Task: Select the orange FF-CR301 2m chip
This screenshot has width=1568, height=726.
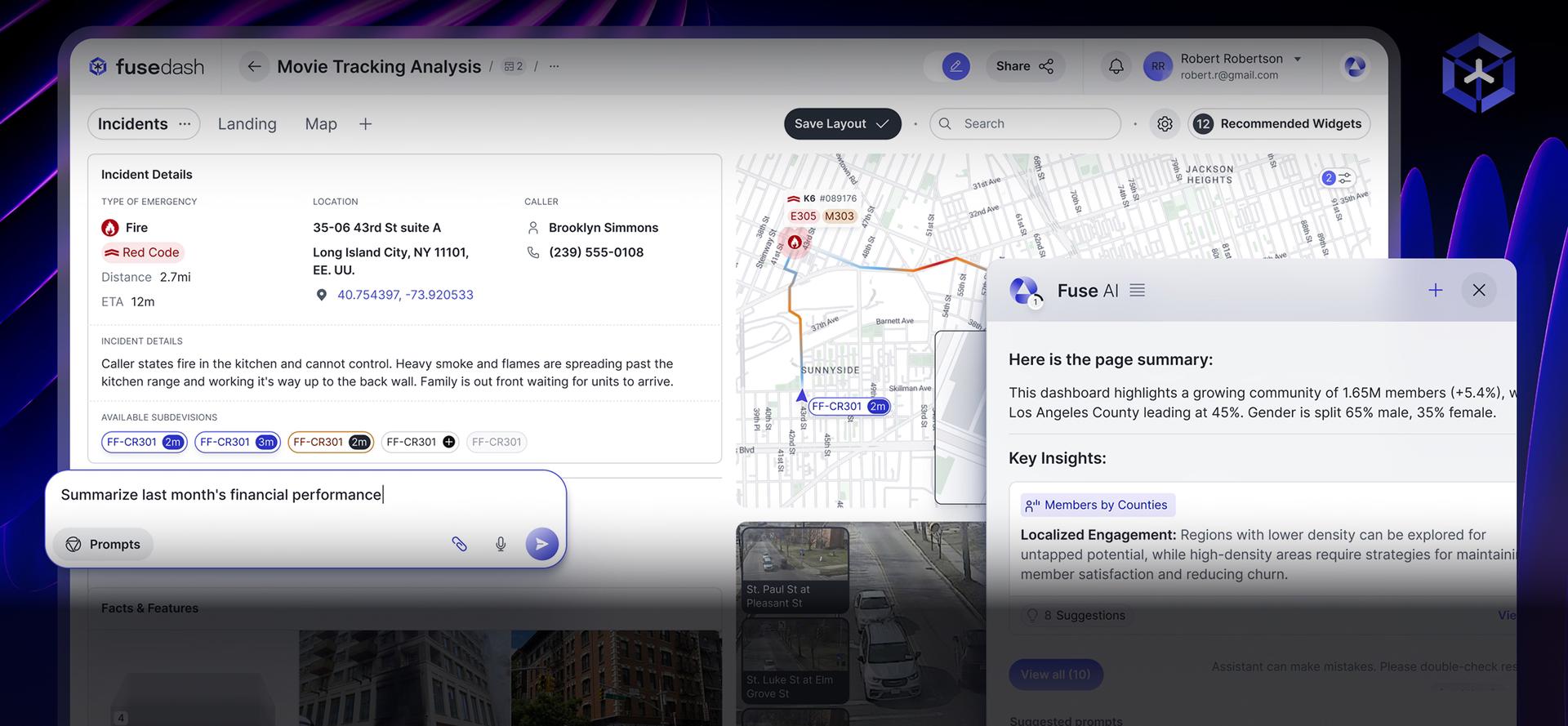Action: pos(331,442)
